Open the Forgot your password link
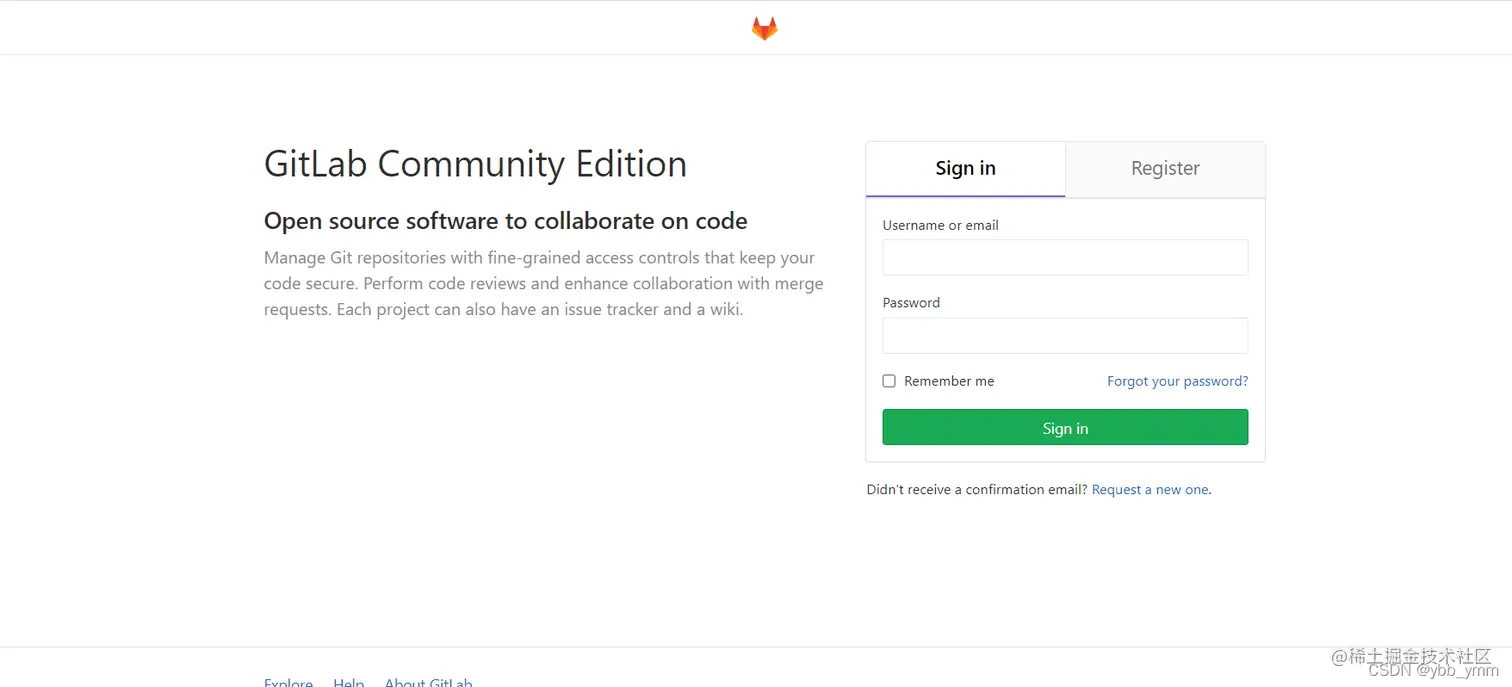Viewport: 1512px width, 687px height. tap(1177, 381)
